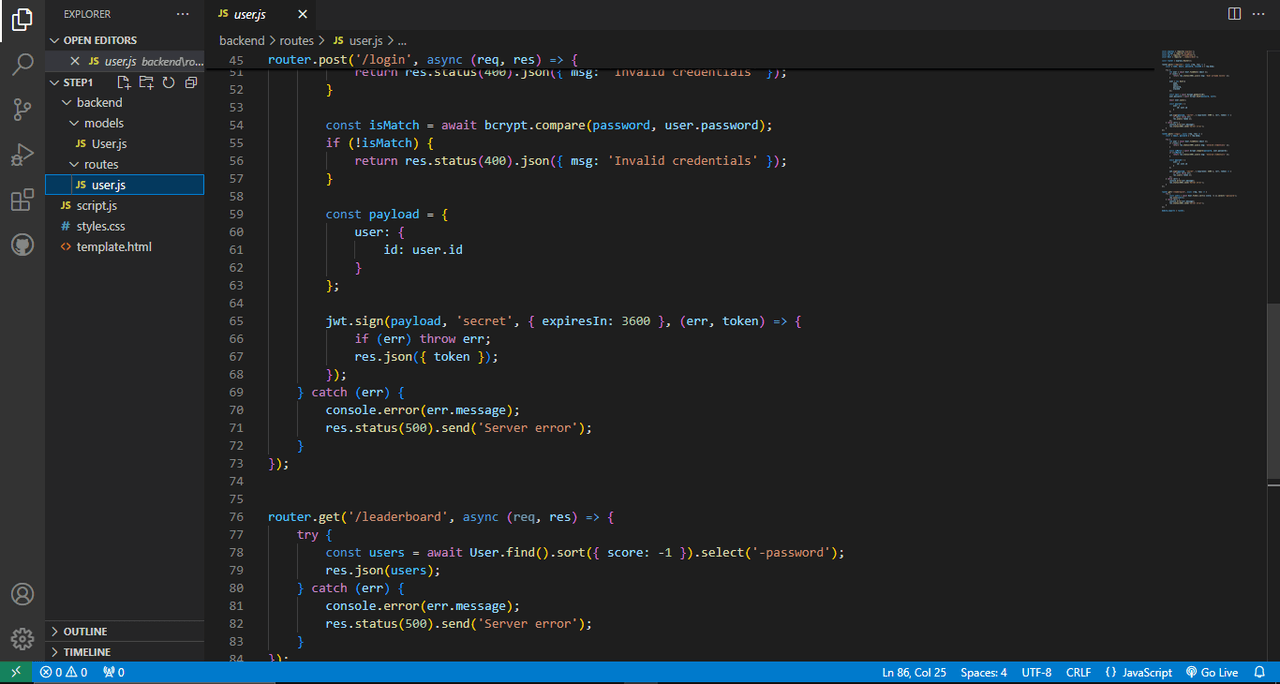Image resolution: width=1280 pixels, height=684 pixels.
Task: Click Collapse Folders in Explorer icon
Action: click(x=191, y=82)
